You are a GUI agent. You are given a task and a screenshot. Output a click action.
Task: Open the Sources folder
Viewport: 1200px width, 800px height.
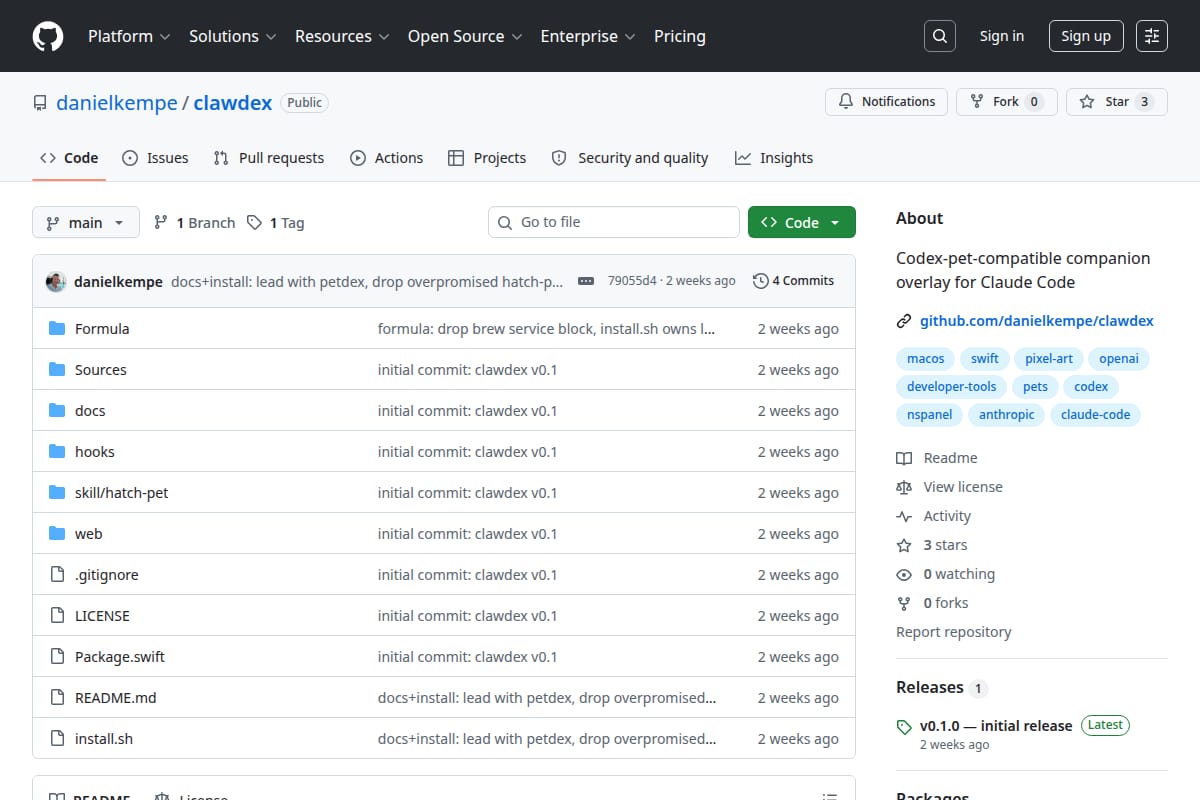click(x=101, y=370)
